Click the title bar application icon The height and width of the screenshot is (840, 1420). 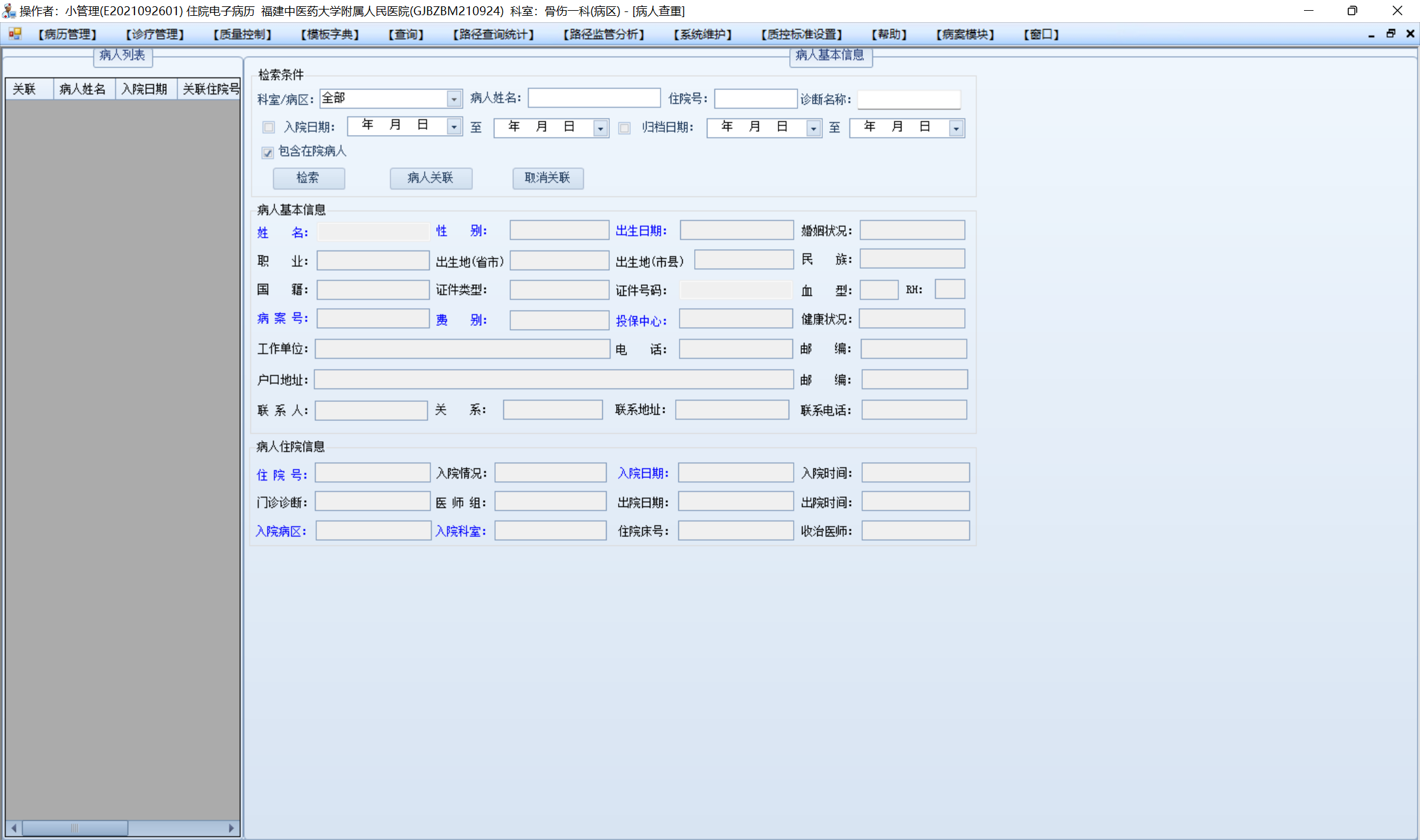coord(9,11)
